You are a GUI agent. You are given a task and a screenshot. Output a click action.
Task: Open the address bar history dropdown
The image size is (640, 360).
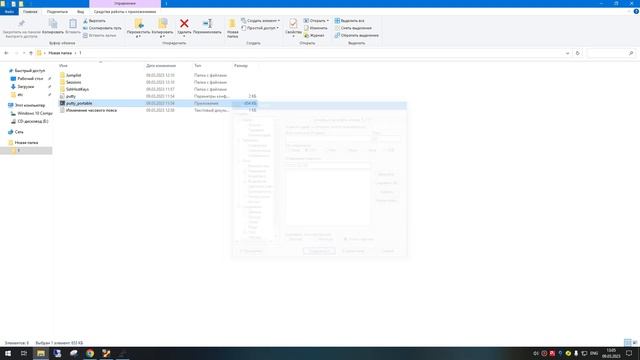click(x=567, y=53)
